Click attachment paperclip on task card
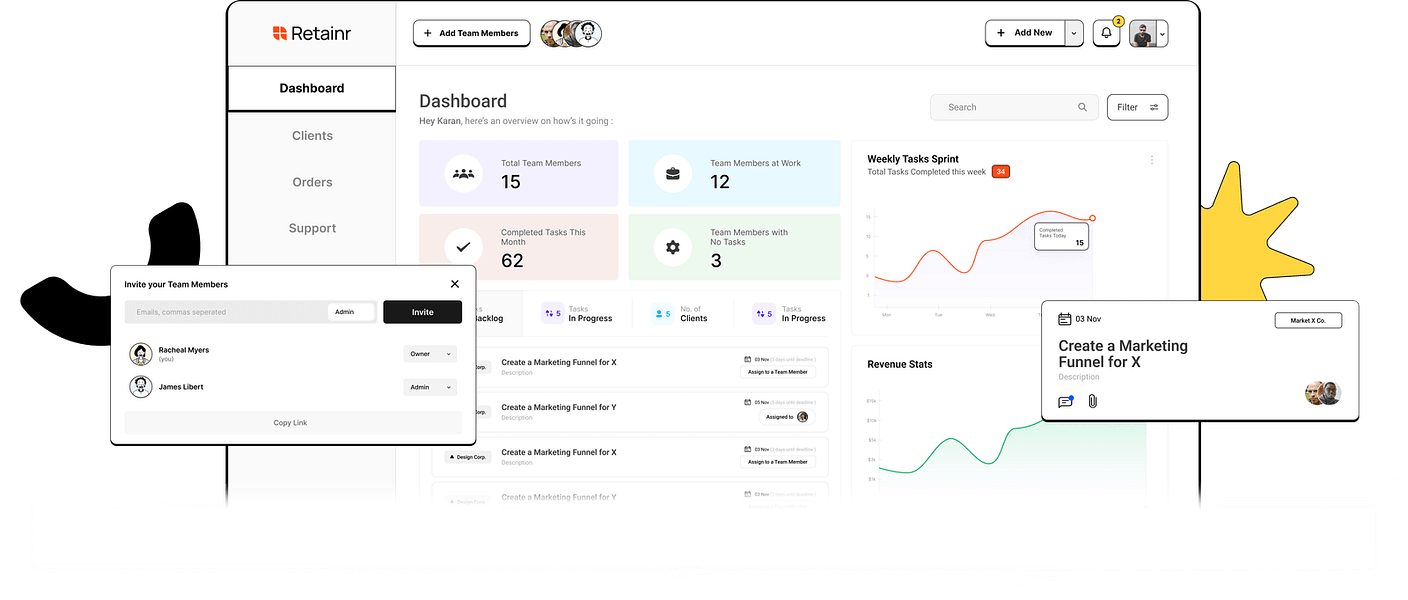This screenshot has width=1408, height=600. 1093,401
